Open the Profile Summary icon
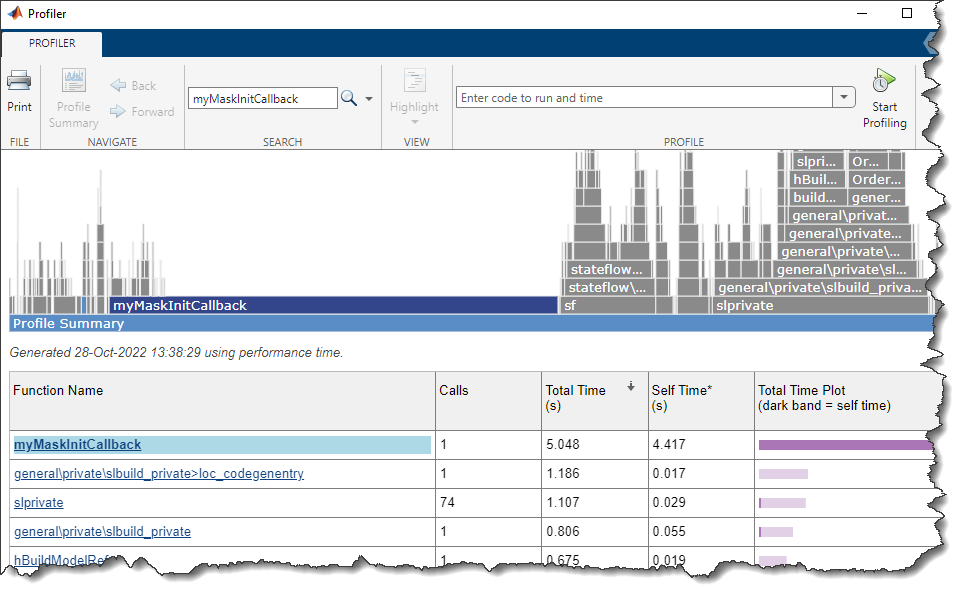The height and width of the screenshot is (600, 968). (74, 82)
